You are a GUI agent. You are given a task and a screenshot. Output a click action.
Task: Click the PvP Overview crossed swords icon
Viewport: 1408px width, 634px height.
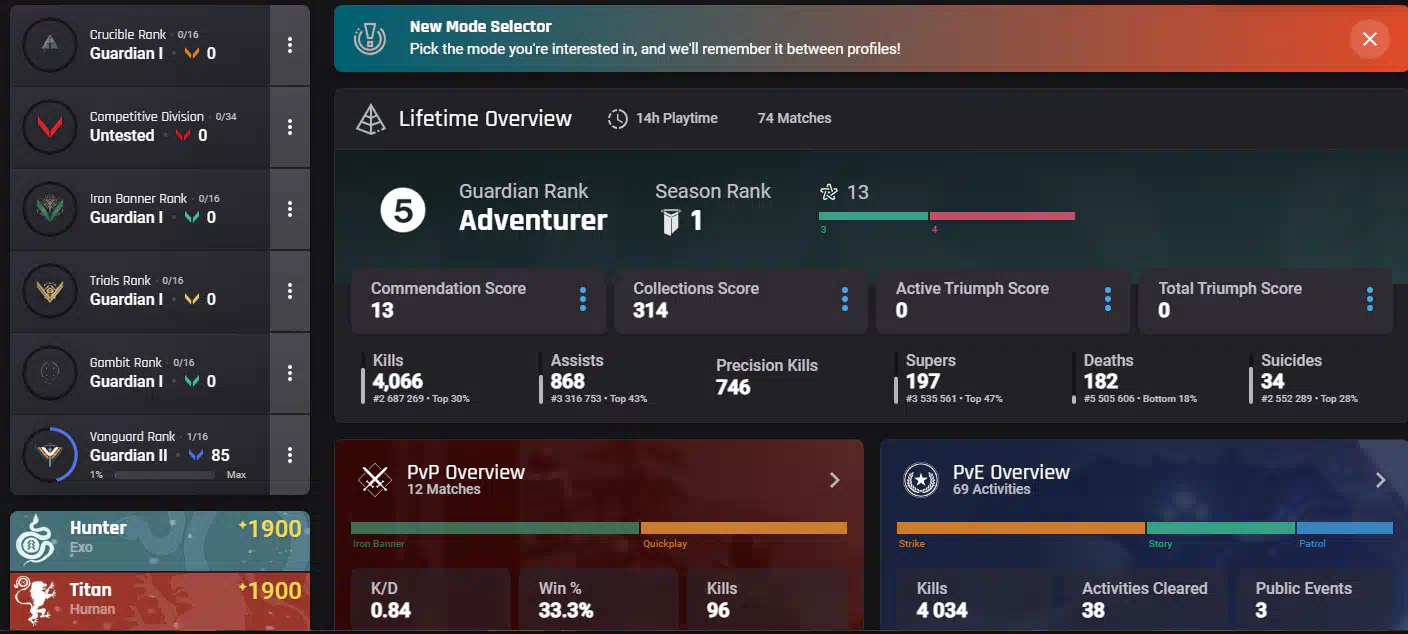click(x=375, y=480)
